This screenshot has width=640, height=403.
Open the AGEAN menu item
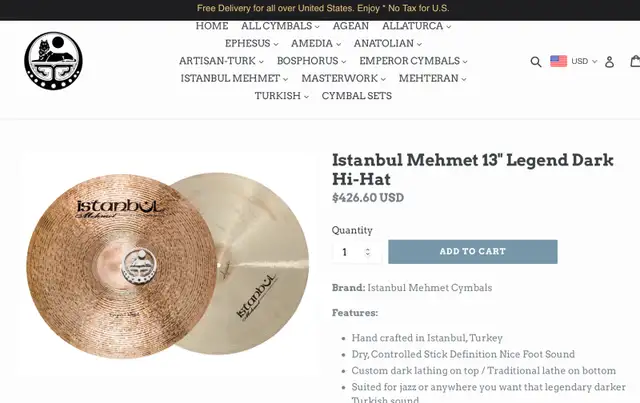(x=351, y=26)
